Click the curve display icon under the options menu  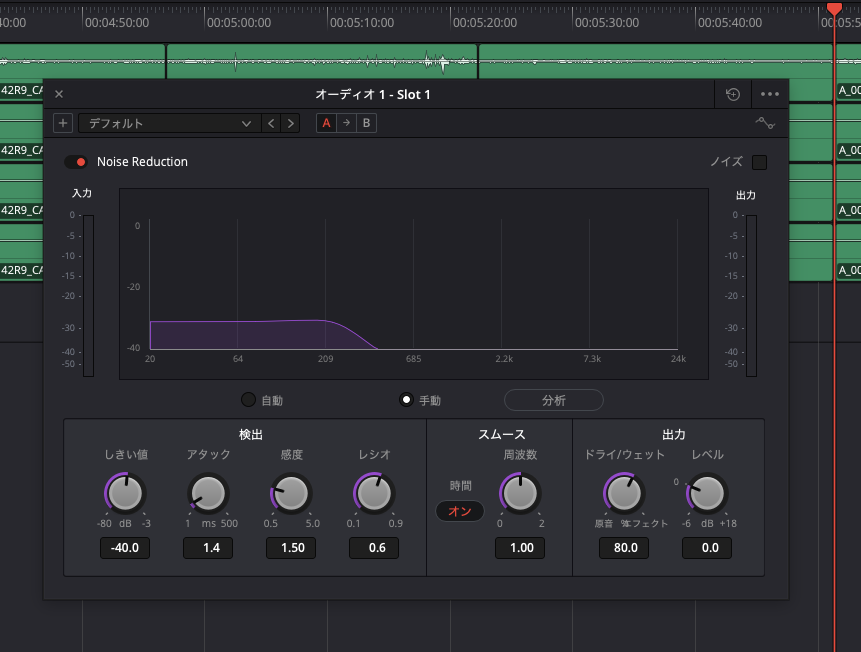coord(765,123)
